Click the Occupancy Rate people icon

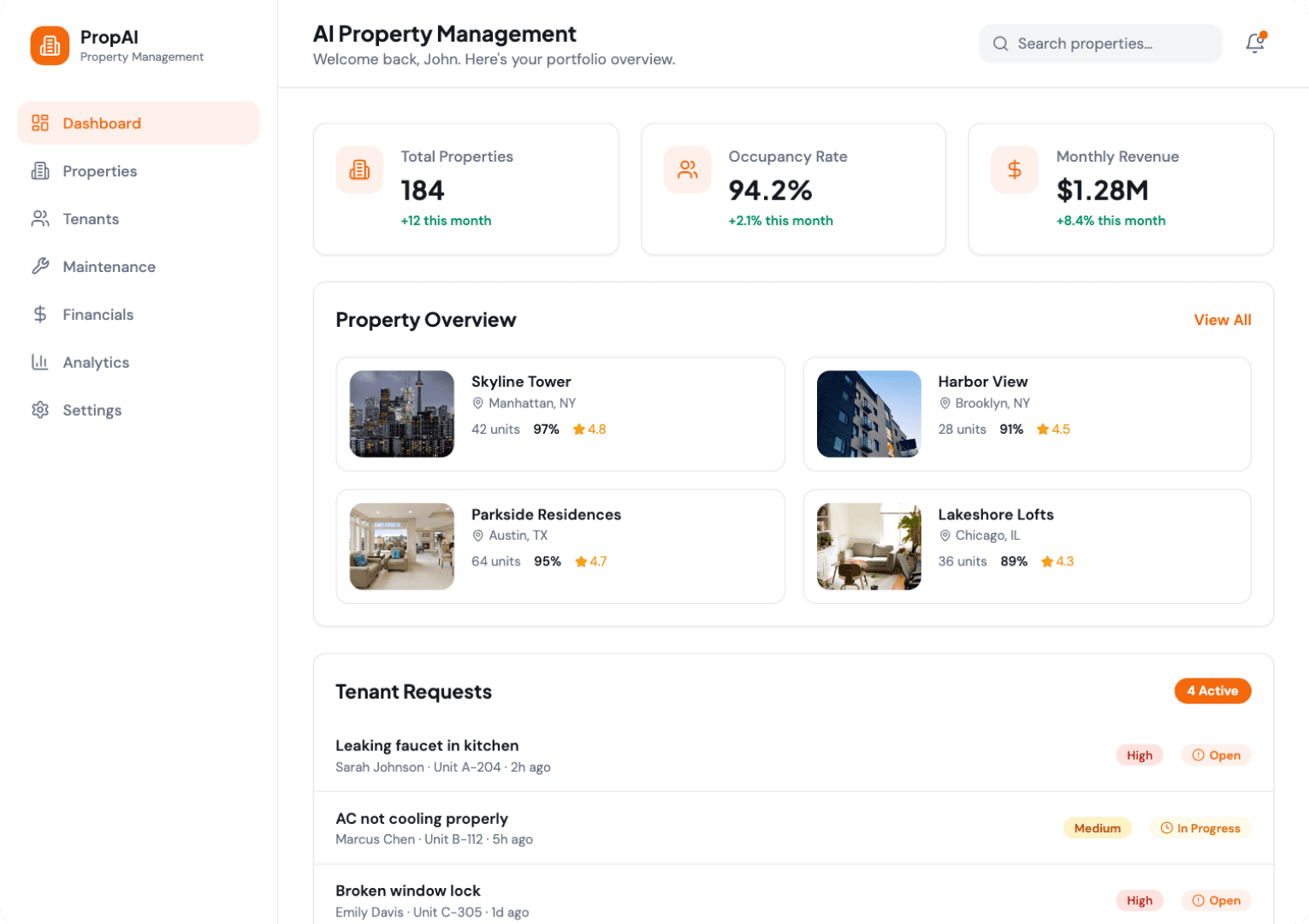(x=687, y=170)
